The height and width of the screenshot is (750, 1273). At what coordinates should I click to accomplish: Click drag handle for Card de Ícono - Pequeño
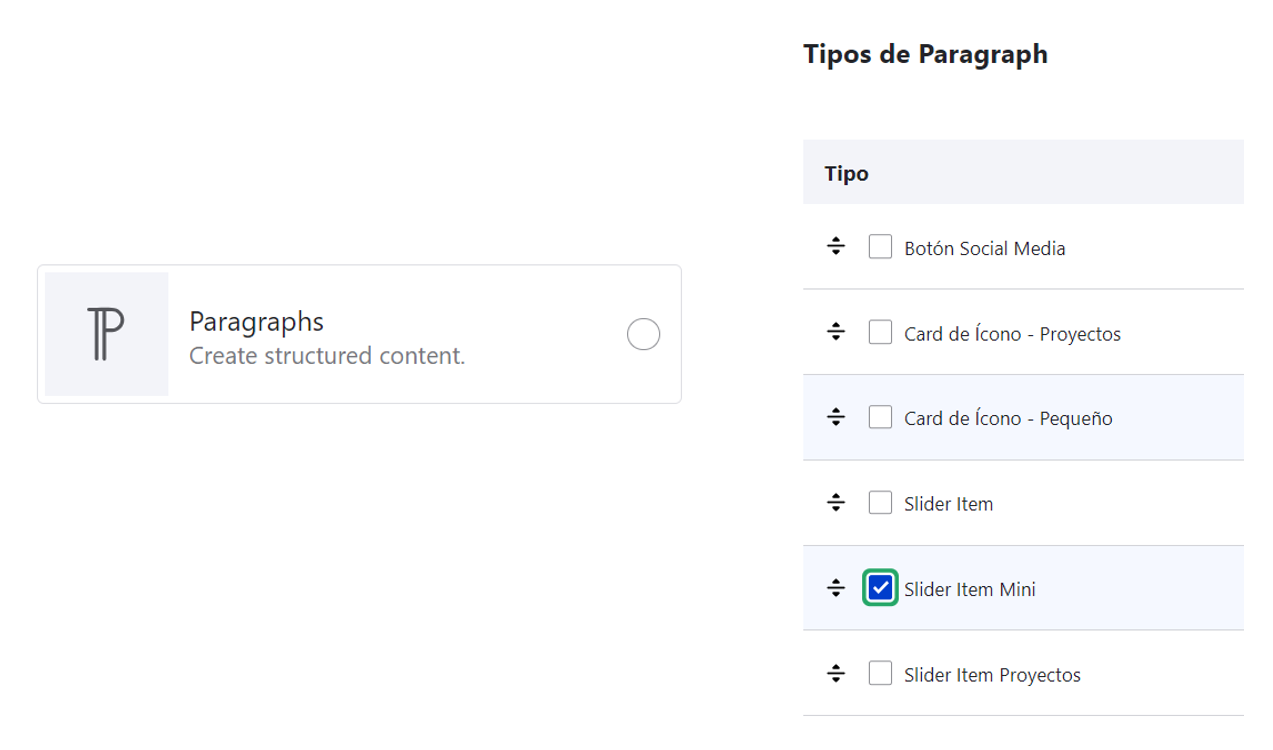click(x=837, y=418)
